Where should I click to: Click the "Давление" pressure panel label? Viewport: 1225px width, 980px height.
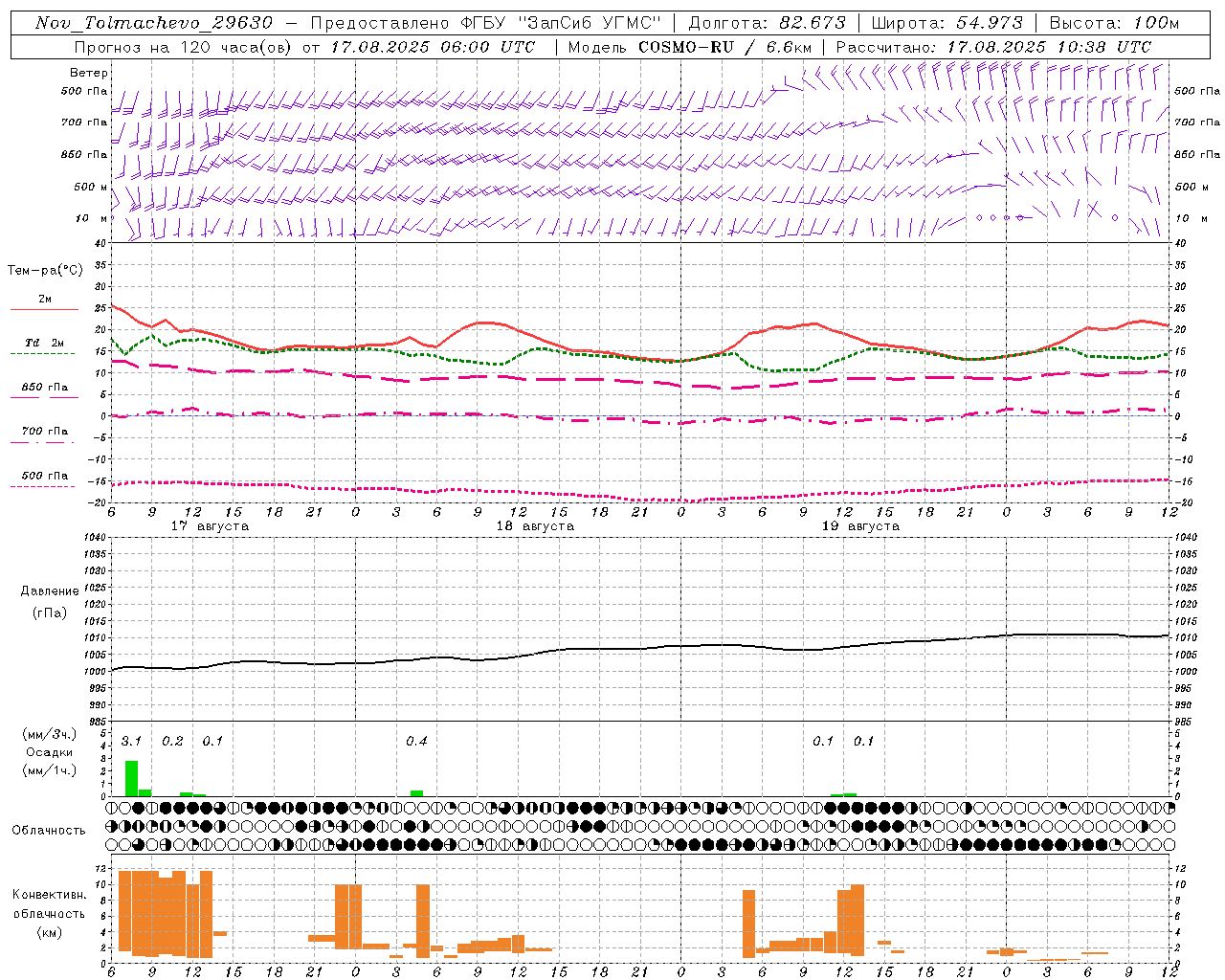(x=50, y=591)
